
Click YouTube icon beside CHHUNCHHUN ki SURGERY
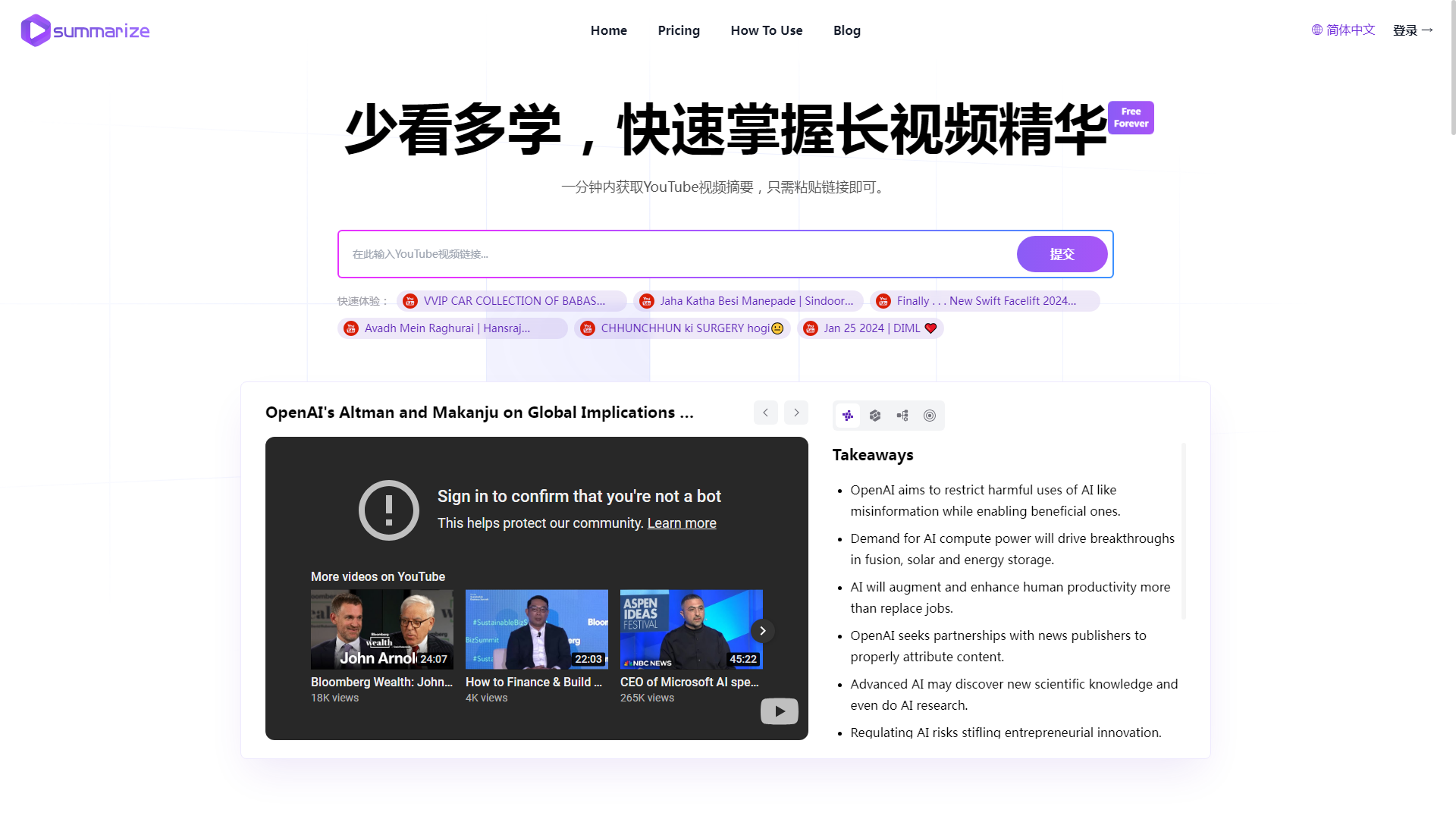588,328
